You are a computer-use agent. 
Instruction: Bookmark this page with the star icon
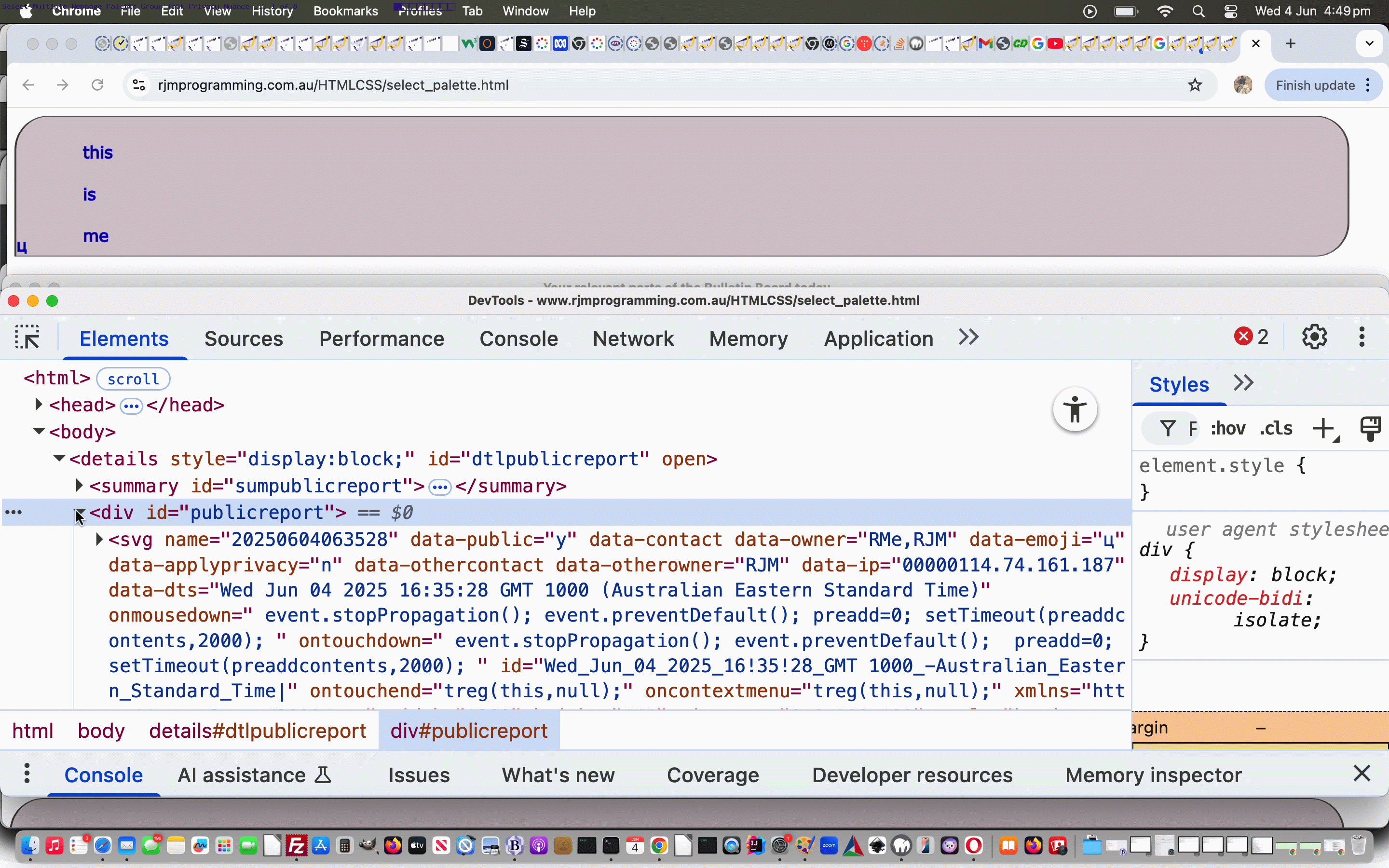1195,85
